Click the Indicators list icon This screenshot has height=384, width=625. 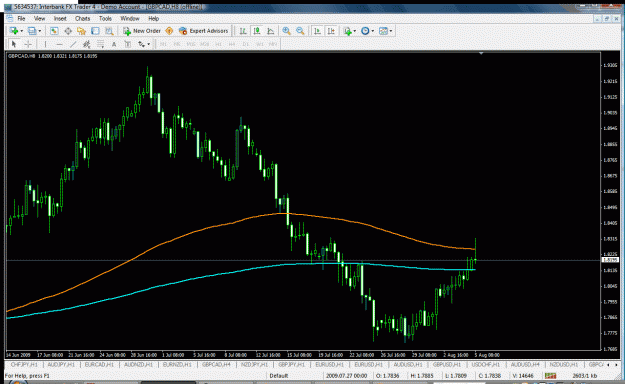click(x=348, y=31)
